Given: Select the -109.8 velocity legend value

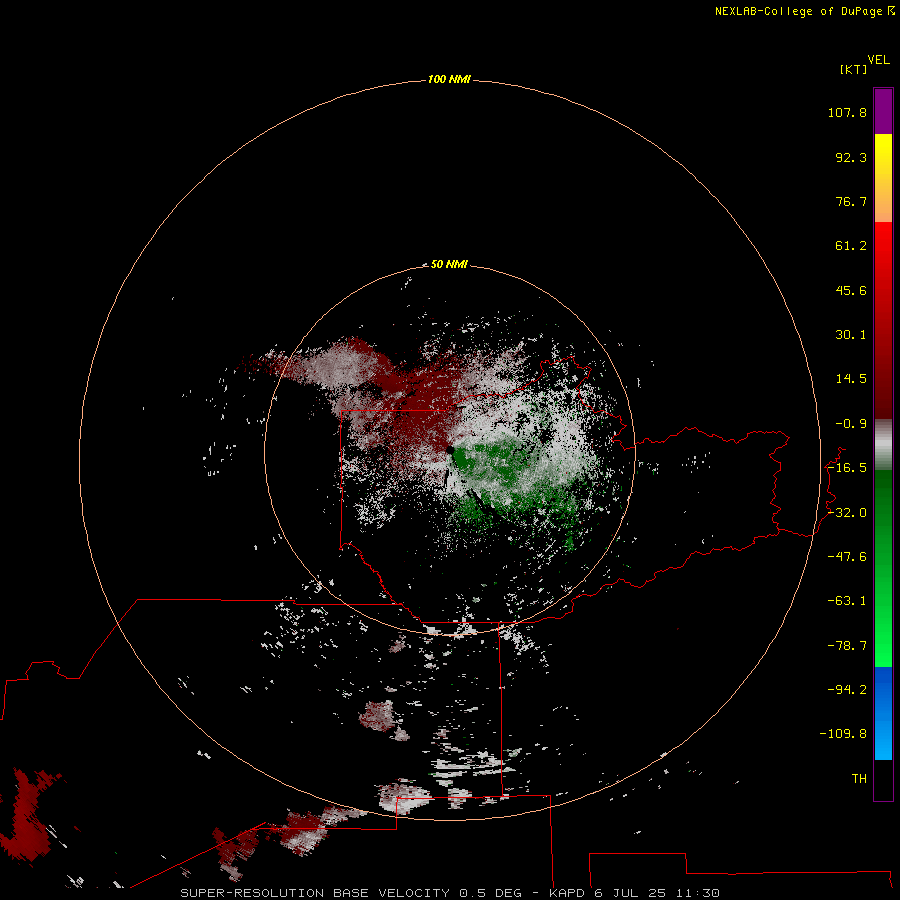Looking at the screenshot, I should tap(843, 734).
